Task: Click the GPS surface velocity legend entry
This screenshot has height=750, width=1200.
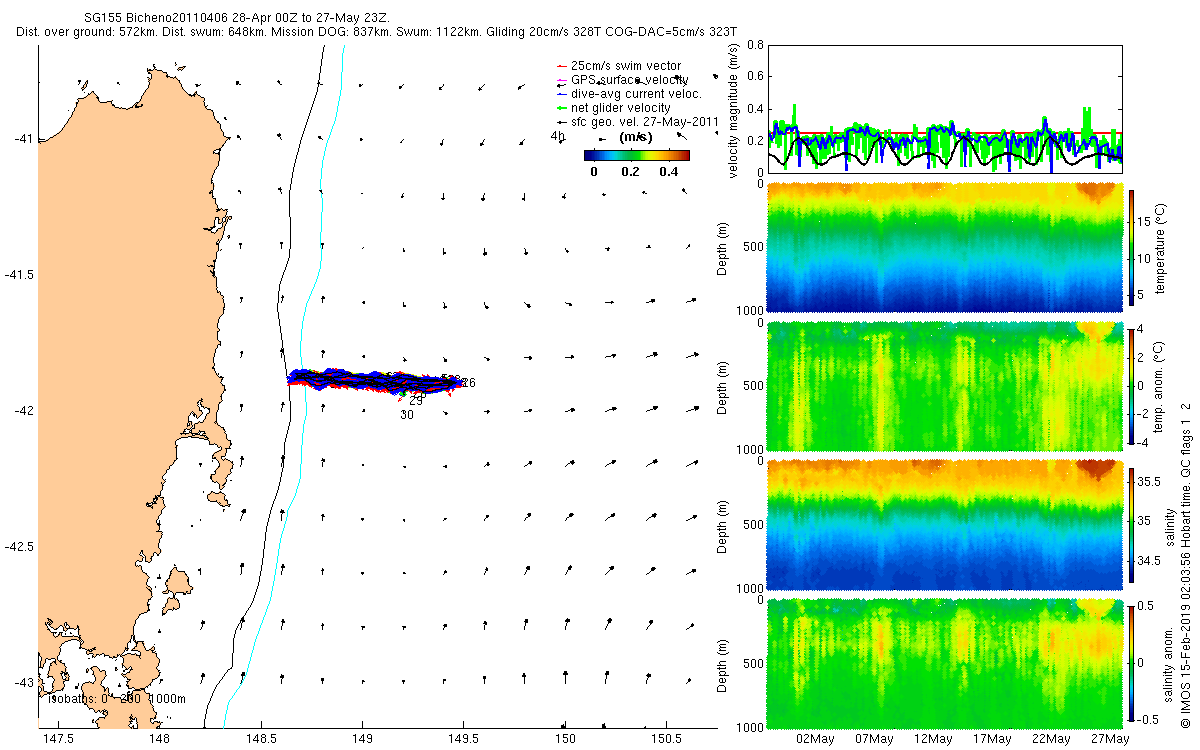Action: click(621, 79)
